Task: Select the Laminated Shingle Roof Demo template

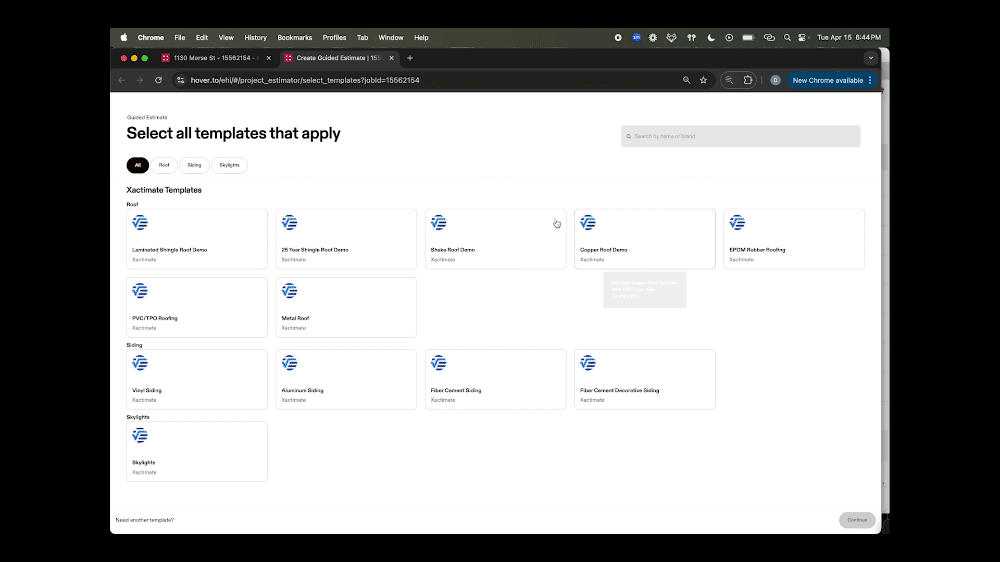Action: click(x=196, y=239)
